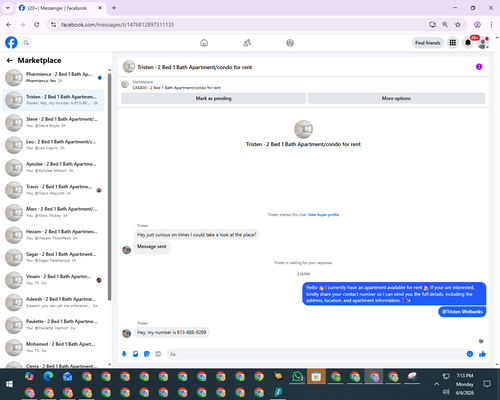Go back in browser history
This screenshot has width=500, height=400.
(9, 24)
